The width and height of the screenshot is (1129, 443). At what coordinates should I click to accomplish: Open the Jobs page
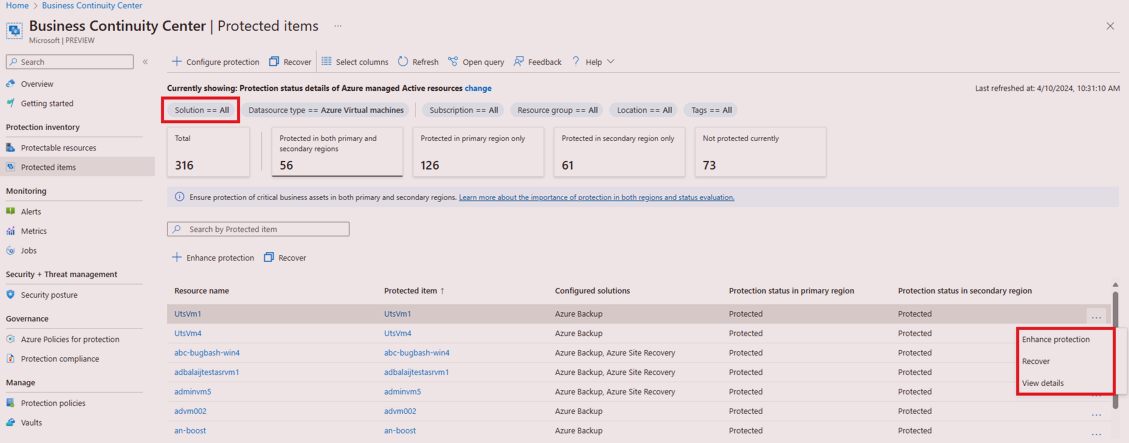pyautogui.click(x=29, y=250)
